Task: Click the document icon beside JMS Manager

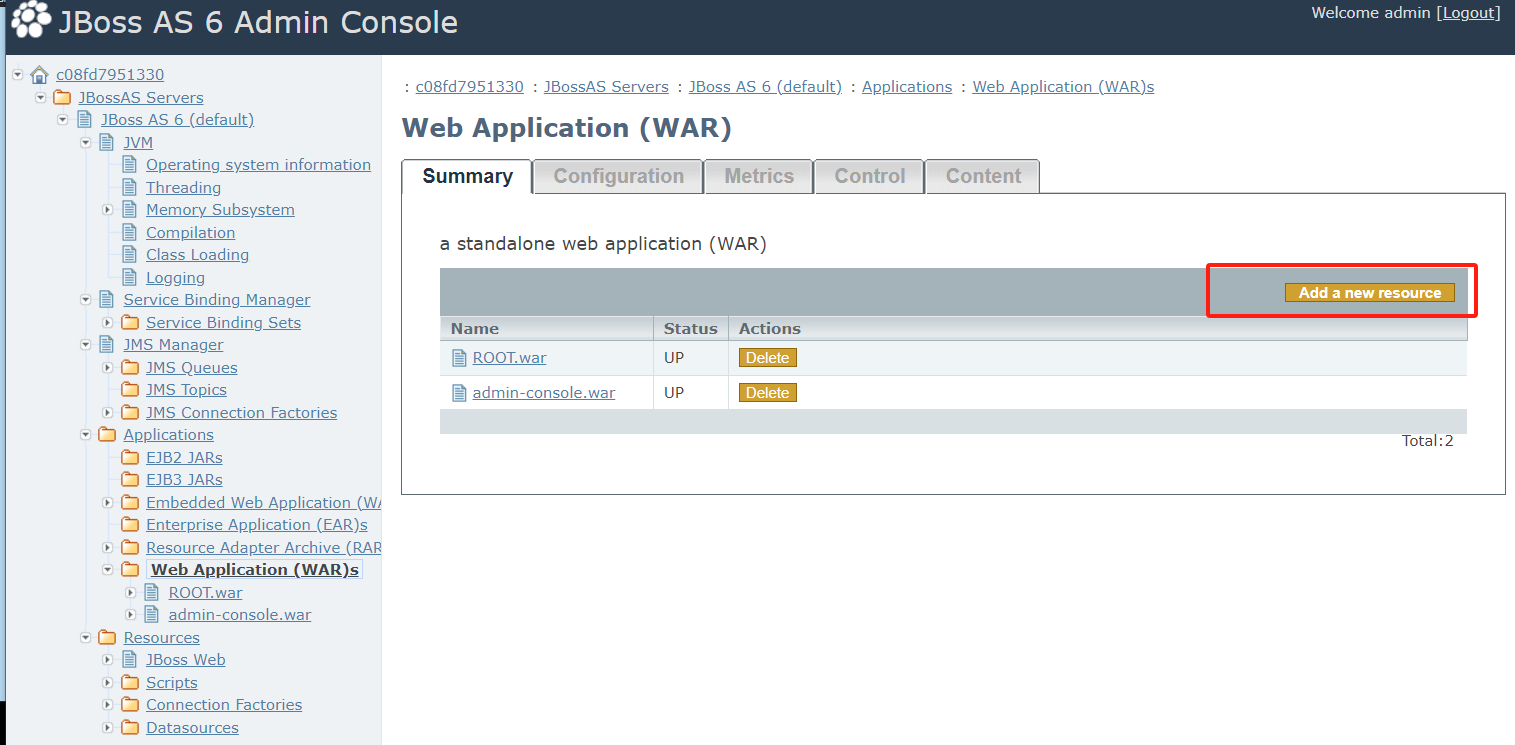Action: click(106, 345)
